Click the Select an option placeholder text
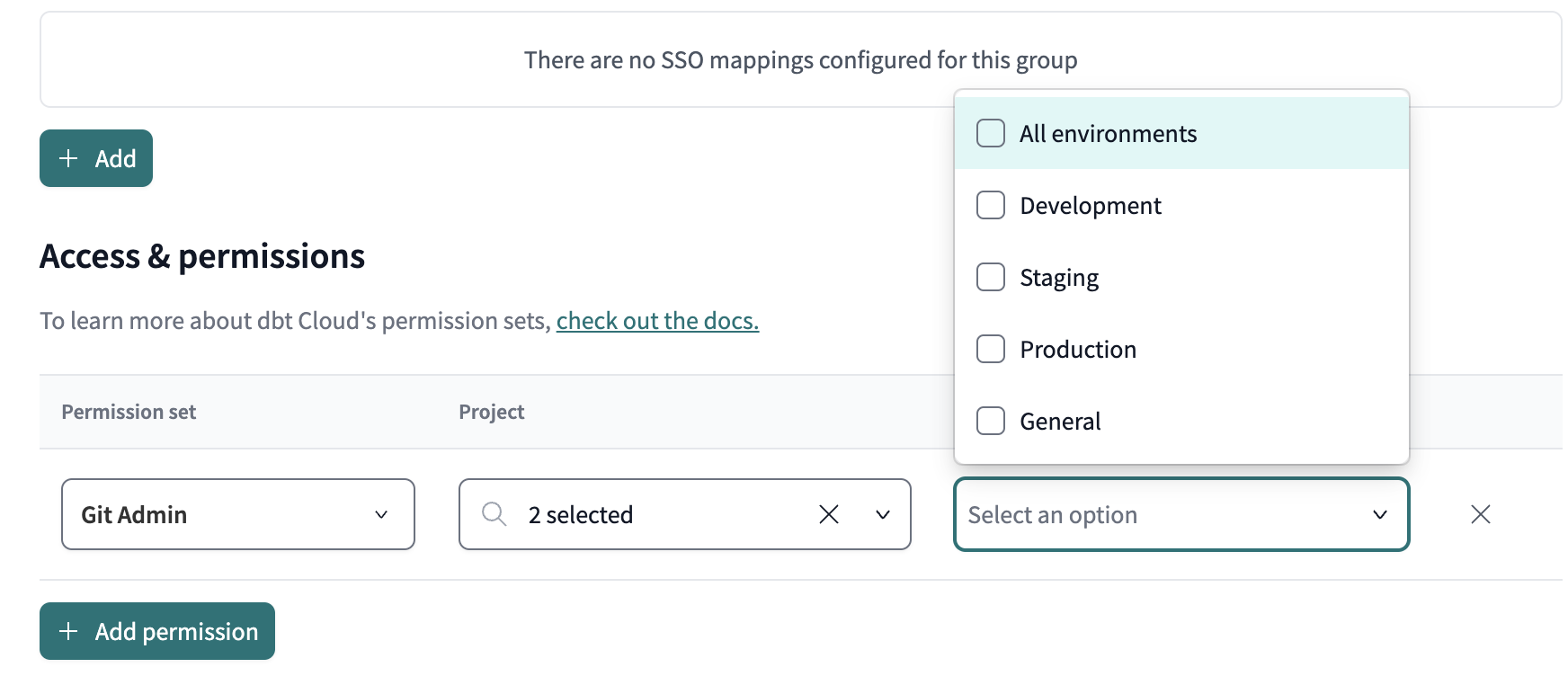The image size is (1568, 694). pos(1052,515)
